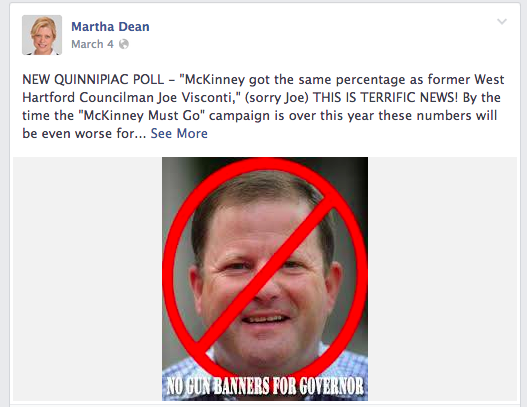Click the 'NEW QUINNIPIAC POLL' heading text
Screen dimensions: 527x407
pos(93,80)
